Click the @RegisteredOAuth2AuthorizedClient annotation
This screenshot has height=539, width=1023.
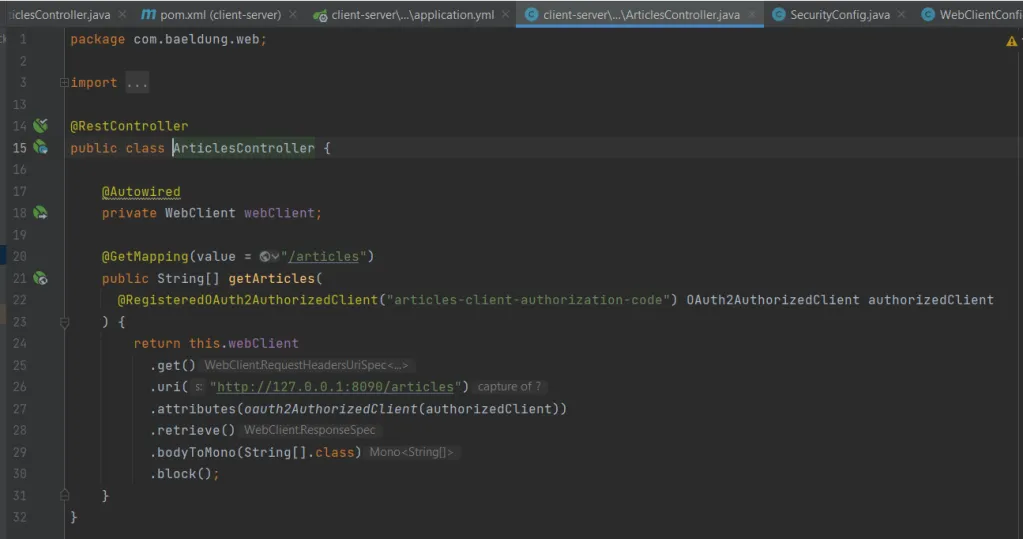click(247, 300)
